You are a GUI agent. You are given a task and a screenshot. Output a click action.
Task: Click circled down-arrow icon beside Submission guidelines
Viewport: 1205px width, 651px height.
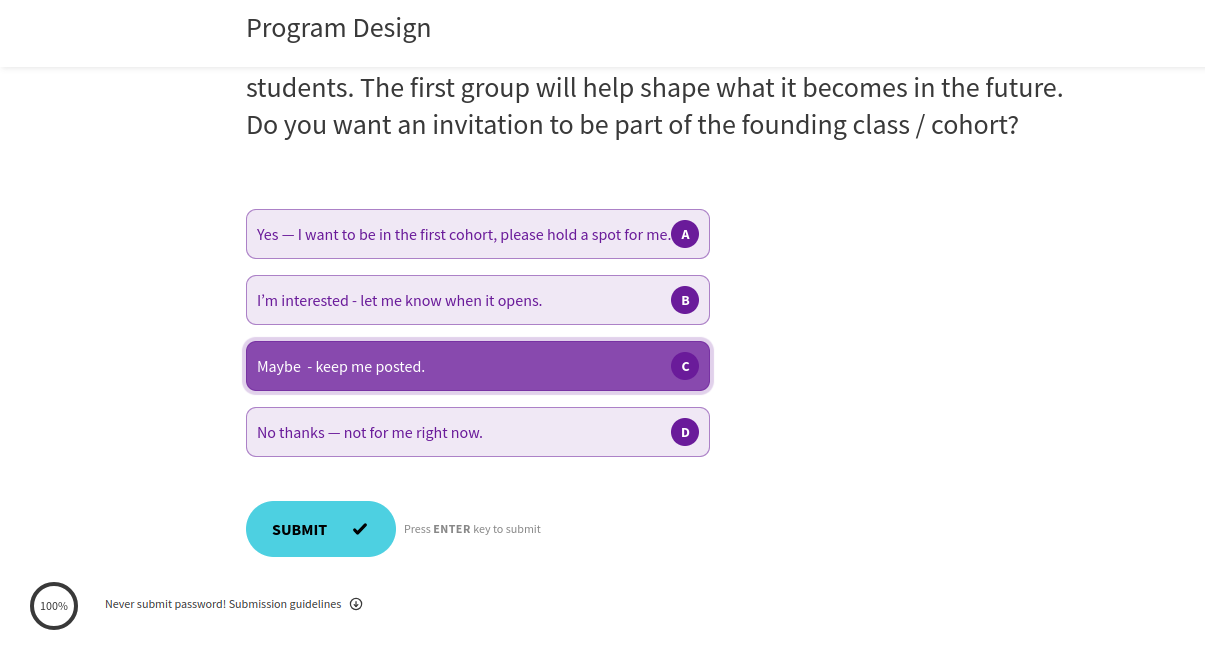click(x=356, y=604)
